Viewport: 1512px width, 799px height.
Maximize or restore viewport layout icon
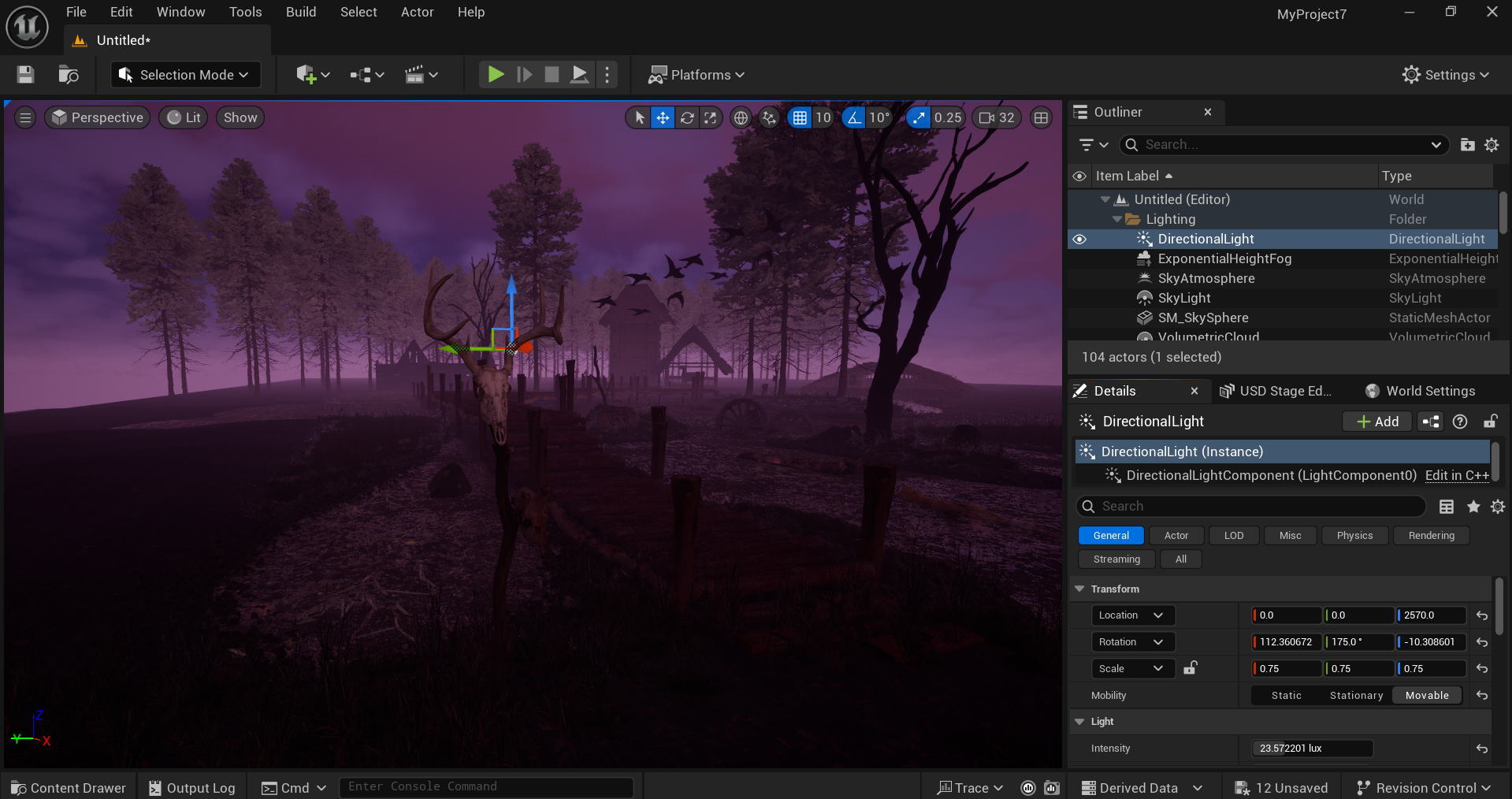(1041, 117)
